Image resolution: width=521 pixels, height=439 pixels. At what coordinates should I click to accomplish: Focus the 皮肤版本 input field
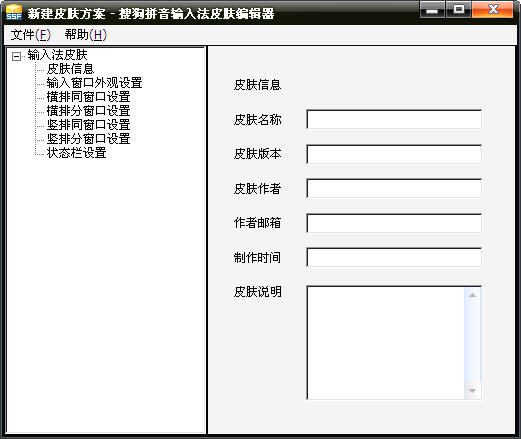(x=394, y=154)
